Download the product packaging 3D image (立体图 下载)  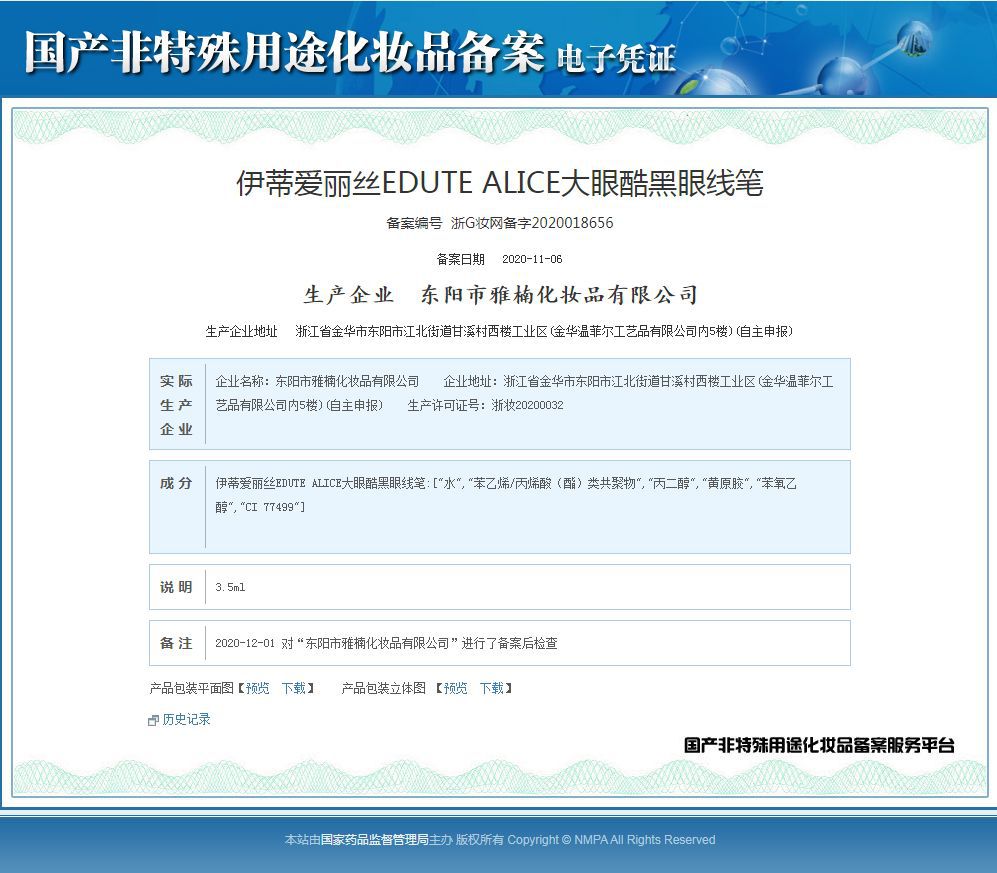pyautogui.click(x=491, y=688)
